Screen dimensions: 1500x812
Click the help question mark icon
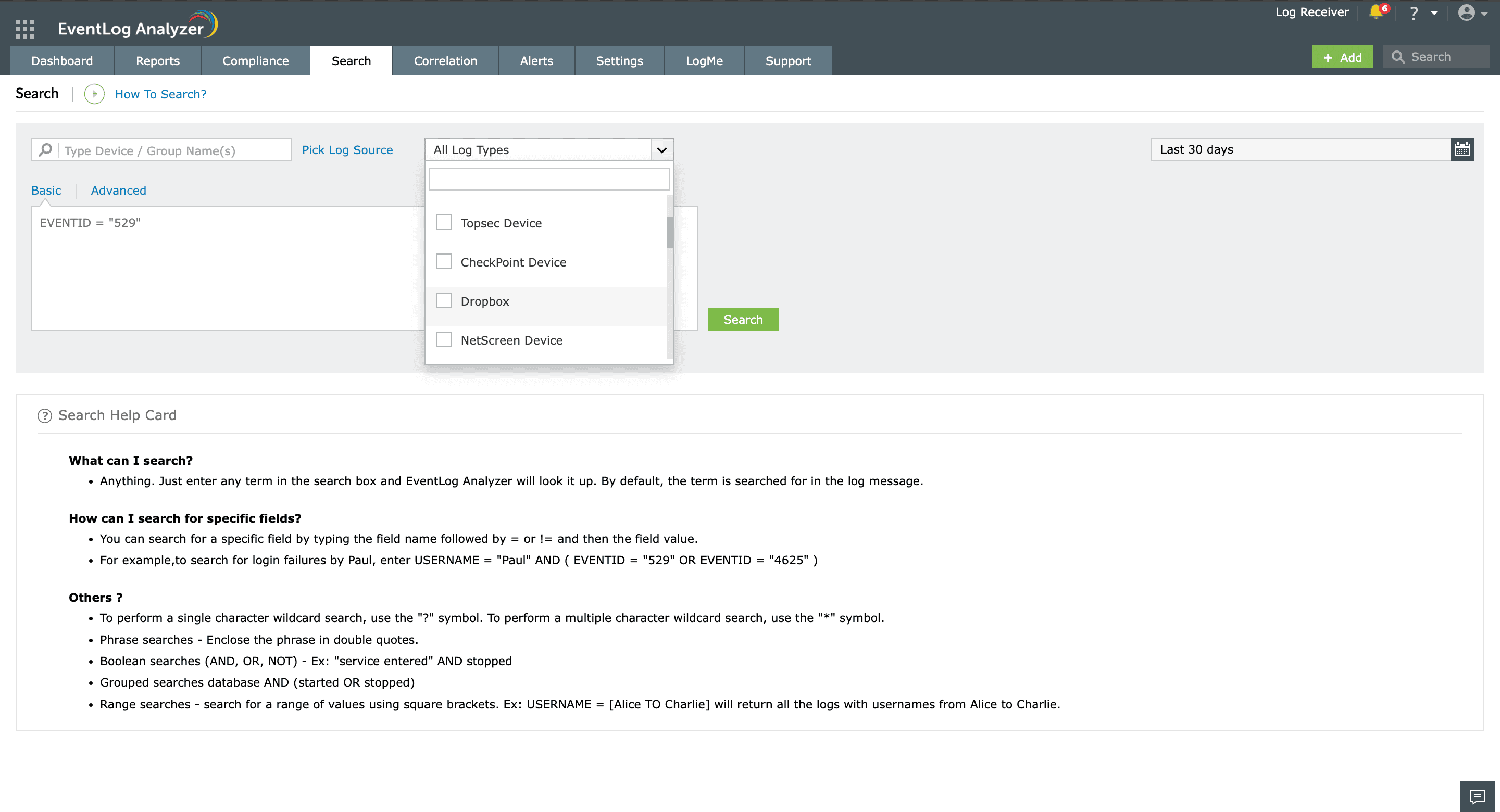tap(1413, 13)
